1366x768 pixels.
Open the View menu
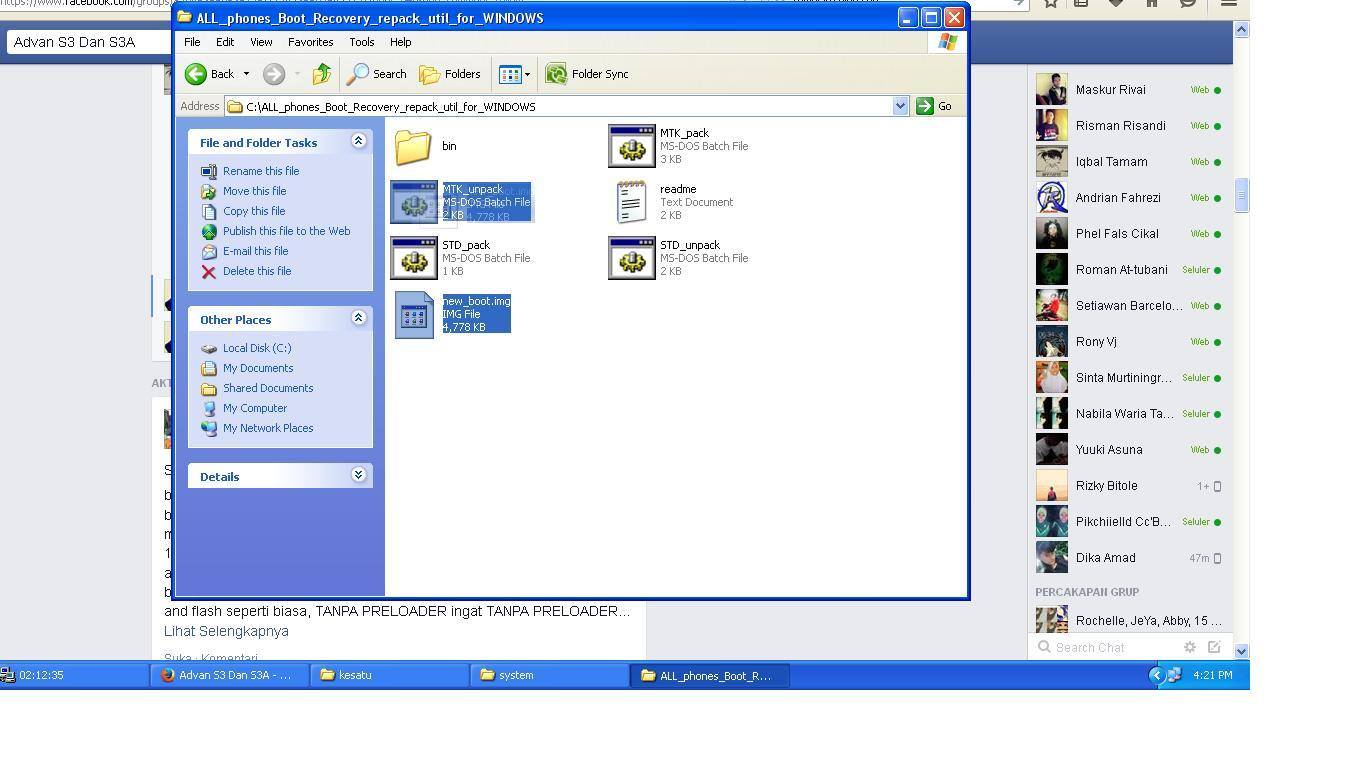[261, 42]
